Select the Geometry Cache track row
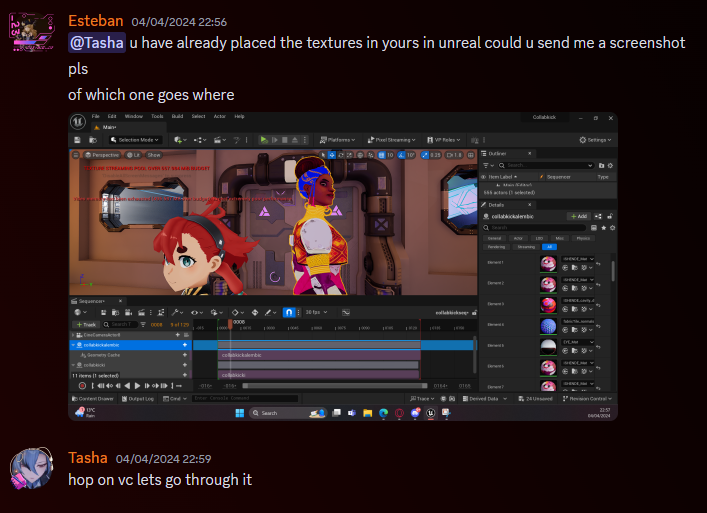 (x=131, y=355)
